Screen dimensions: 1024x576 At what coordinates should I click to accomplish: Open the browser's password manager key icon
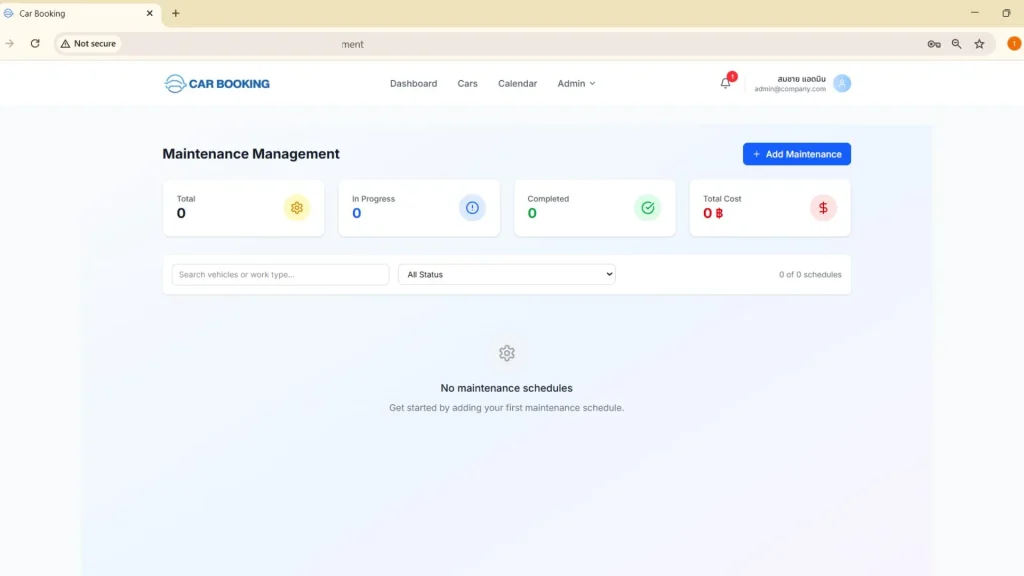click(x=933, y=44)
